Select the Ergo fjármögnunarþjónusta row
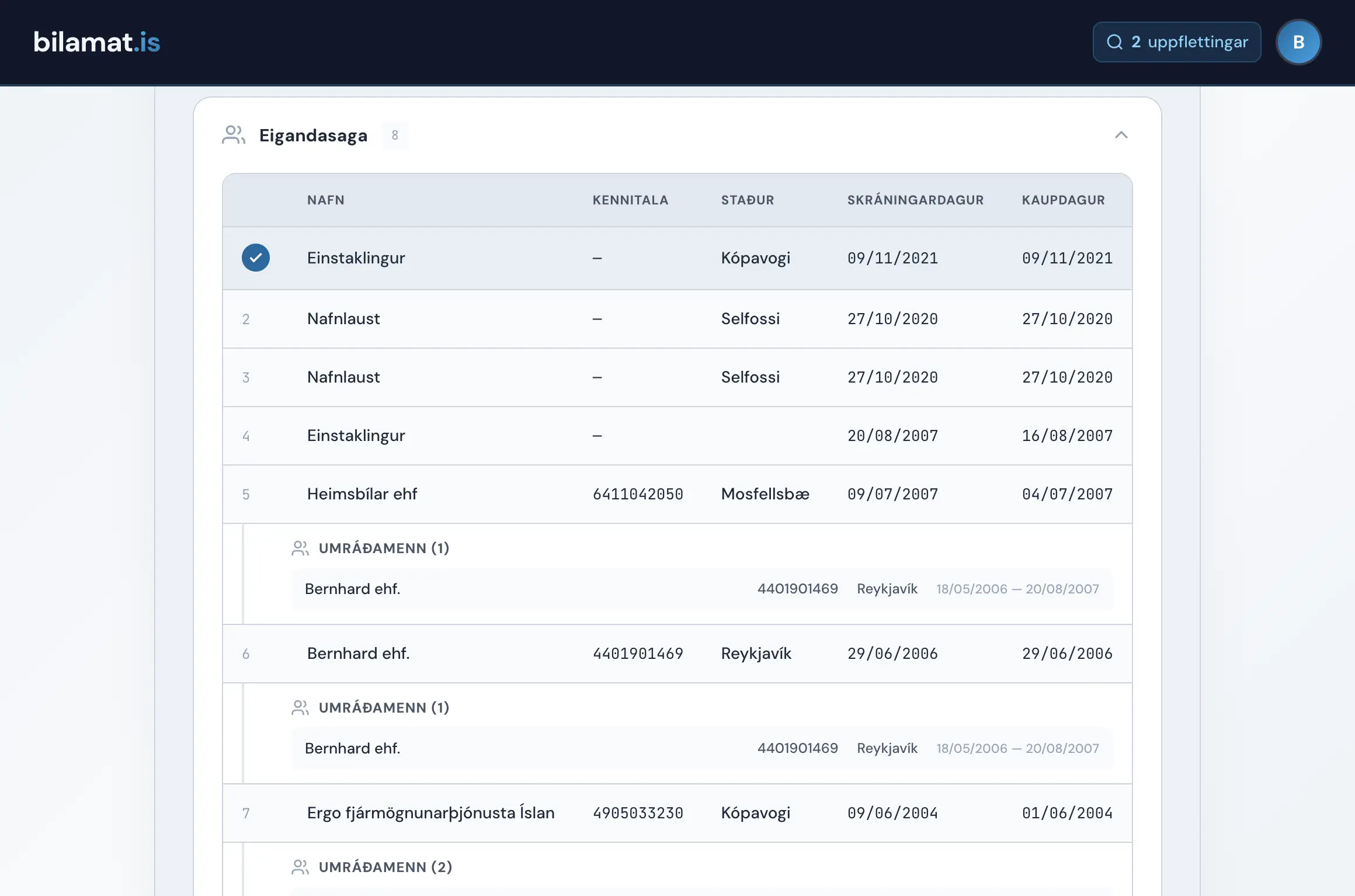The height and width of the screenshot is (896, 1355). pos(677,813)
